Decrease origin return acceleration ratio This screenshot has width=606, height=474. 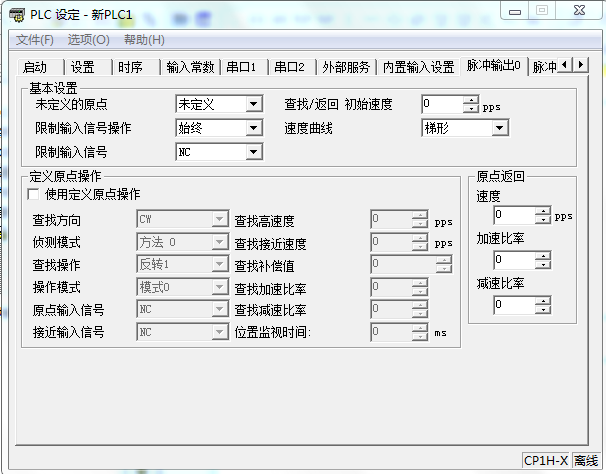tap(543, 265)
